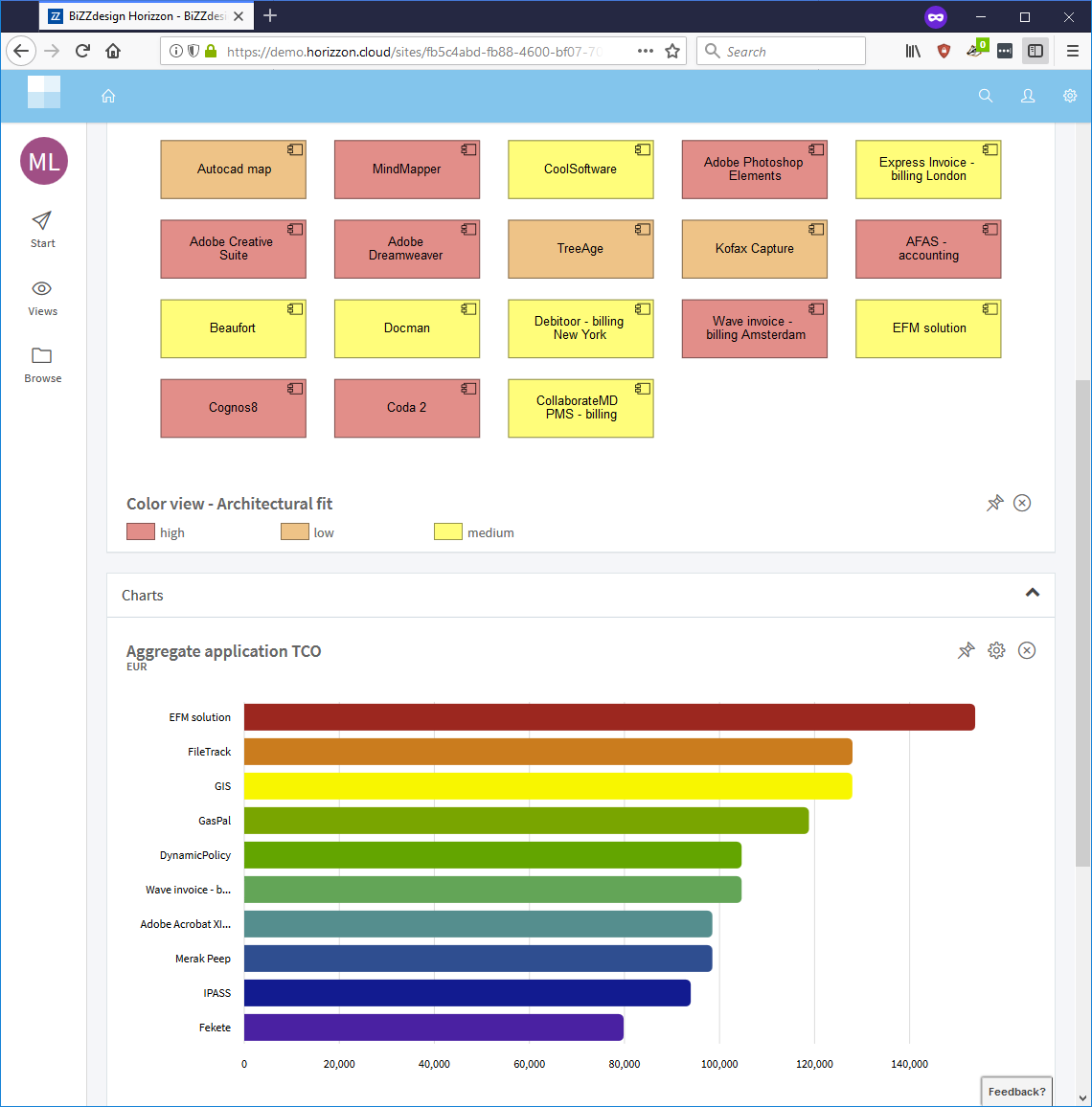Image resolution: width=1092 pixels, height=1107 pixels.
Task: Go to the browser home page
Action: [113, 51]
